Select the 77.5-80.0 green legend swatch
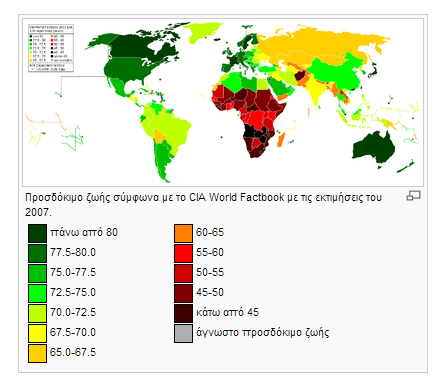The height and width of the screenshot is (386, 439). pos(37,253)
